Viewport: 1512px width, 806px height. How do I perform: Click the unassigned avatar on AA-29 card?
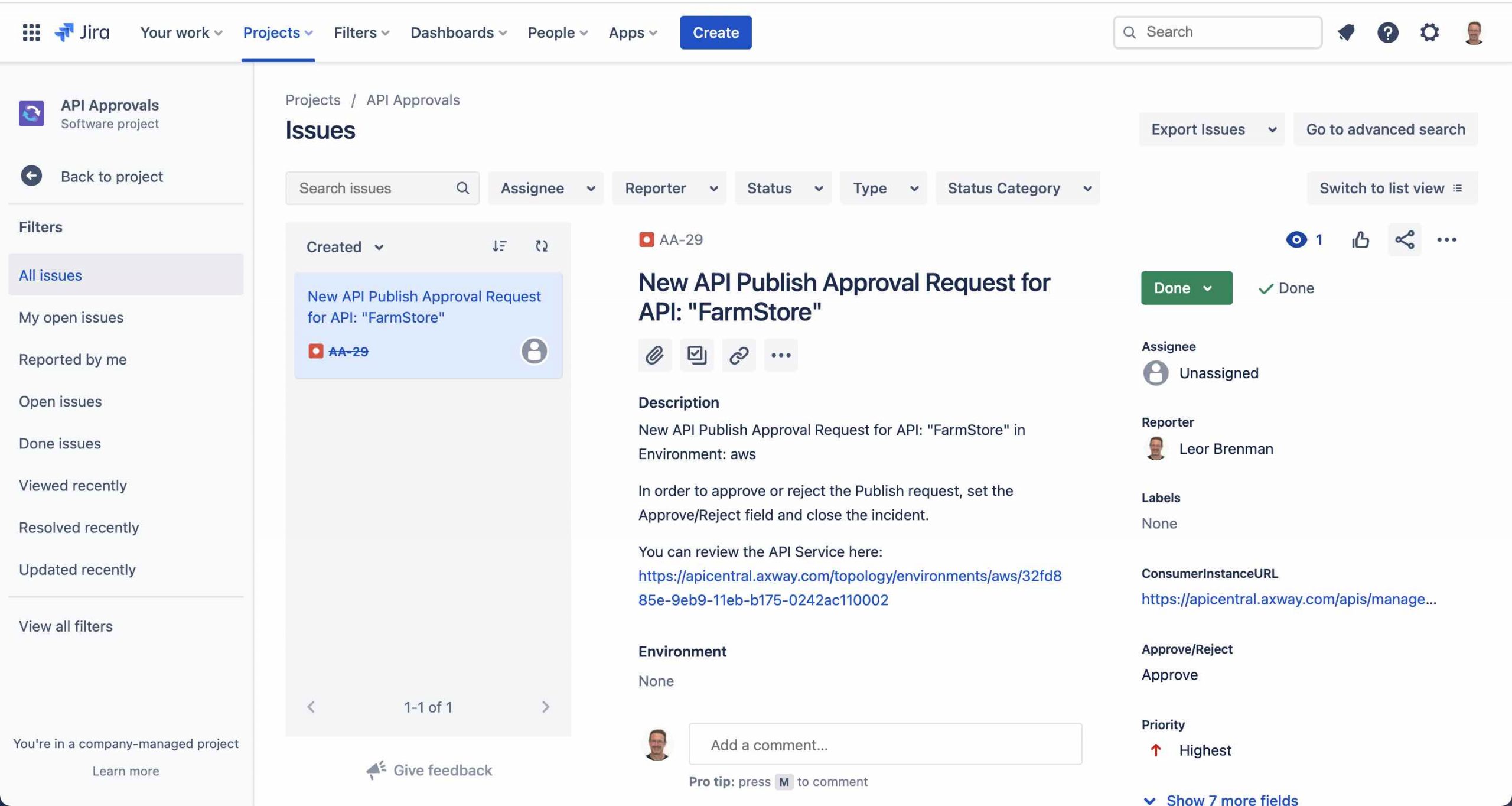pos(534,351)
